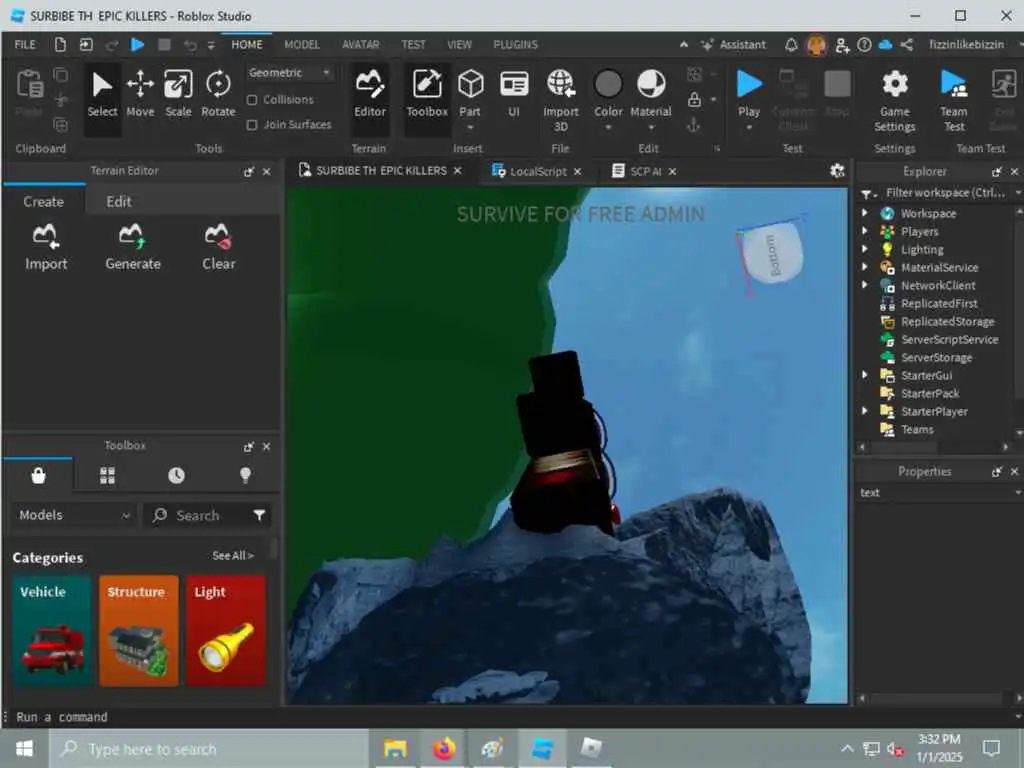Expand the StarterPlayer node

tap(865, 411)
